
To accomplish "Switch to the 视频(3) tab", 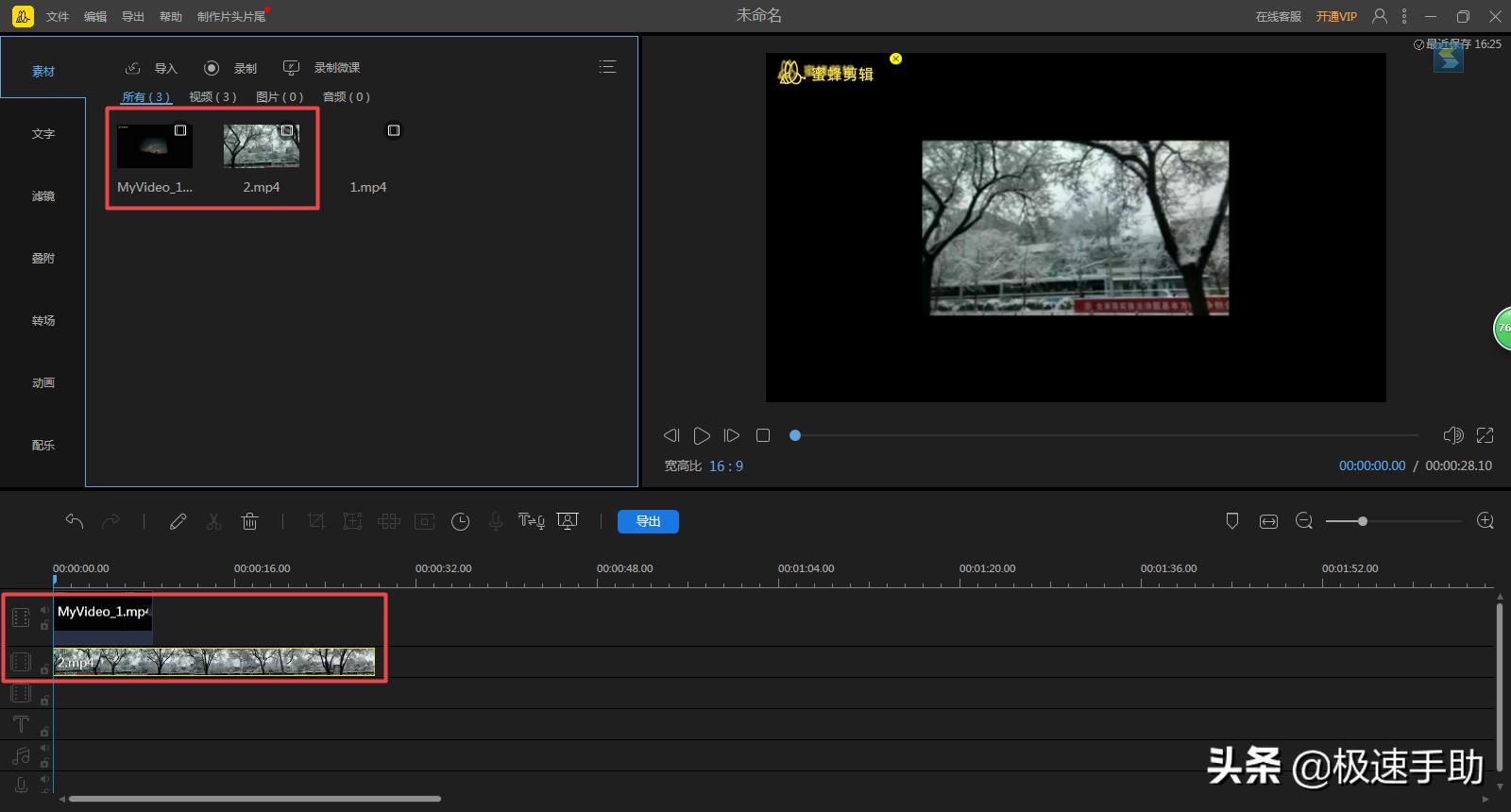I will [212, 97].
